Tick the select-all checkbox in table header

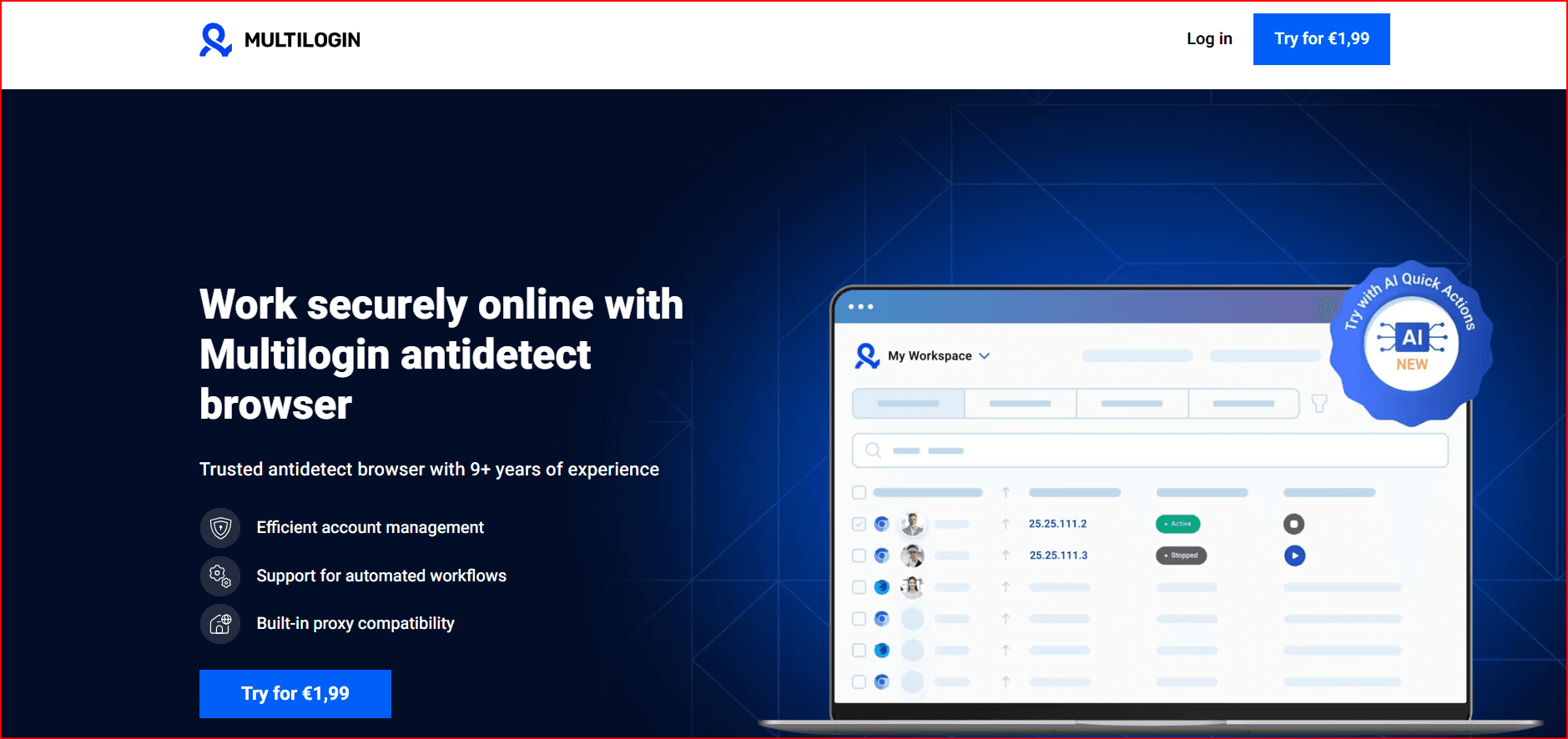pyautogui.click(x=859, y=492)
